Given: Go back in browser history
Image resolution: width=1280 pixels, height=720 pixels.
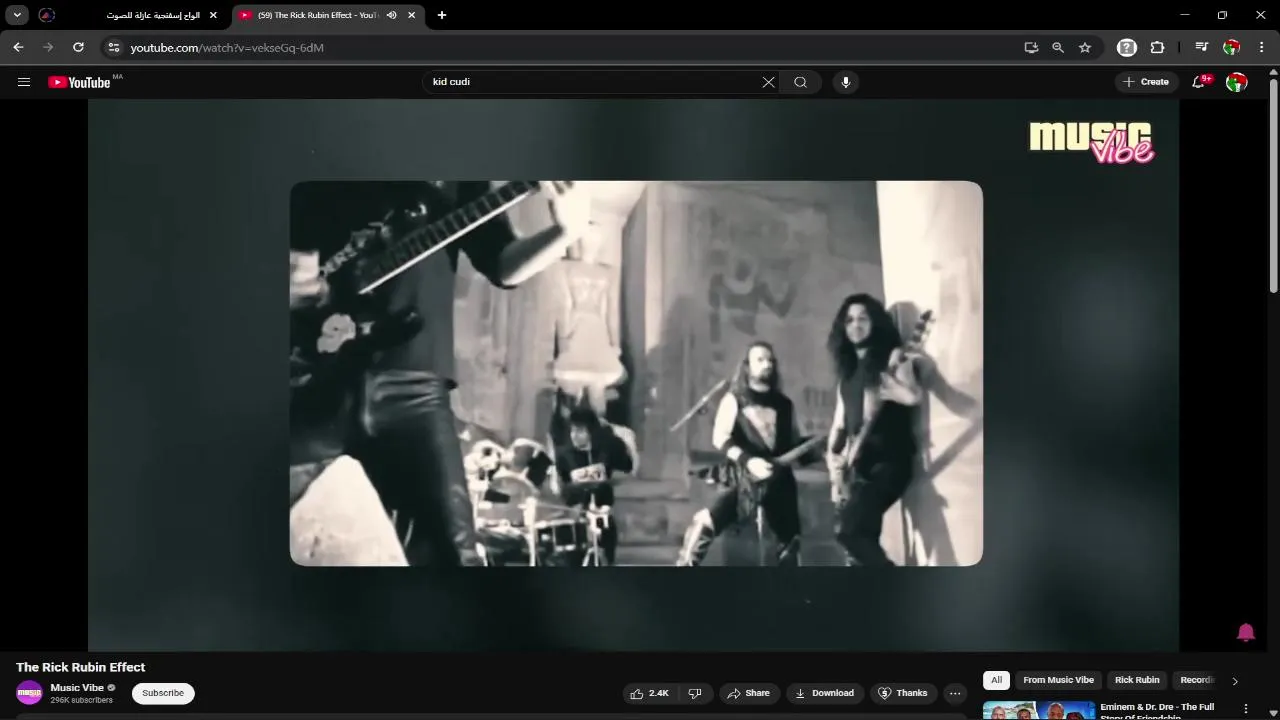Looking at the screenshot, I should click(x=18, y=47).
